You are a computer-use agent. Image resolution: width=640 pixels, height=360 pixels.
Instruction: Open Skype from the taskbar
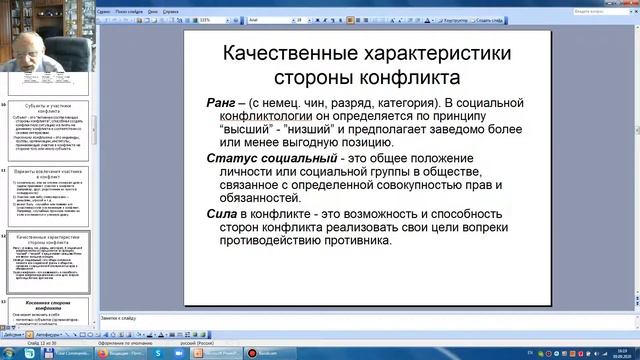tap(158, 353)
